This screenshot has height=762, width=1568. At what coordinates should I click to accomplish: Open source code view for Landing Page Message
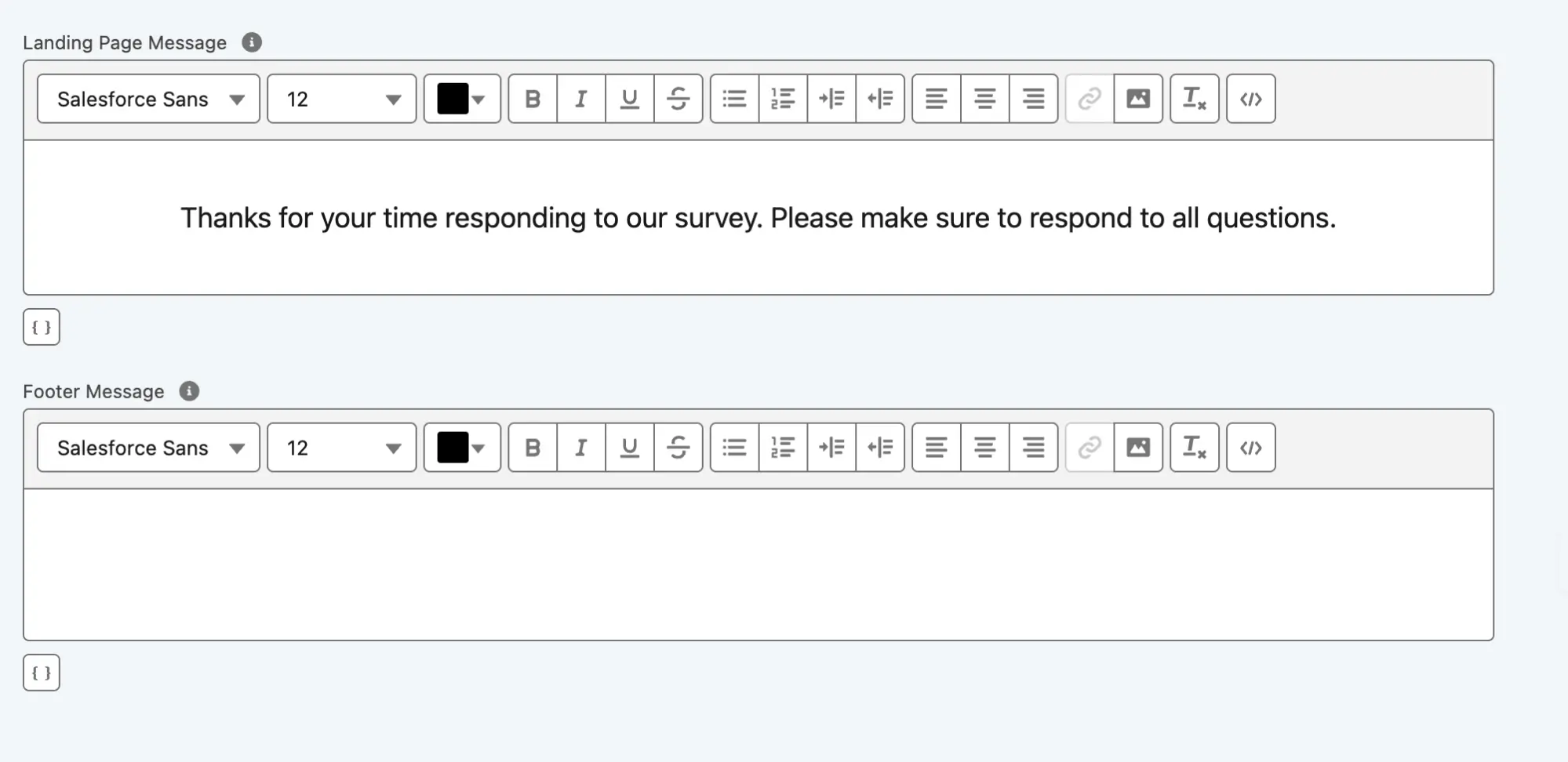[x=1250, y=99]
